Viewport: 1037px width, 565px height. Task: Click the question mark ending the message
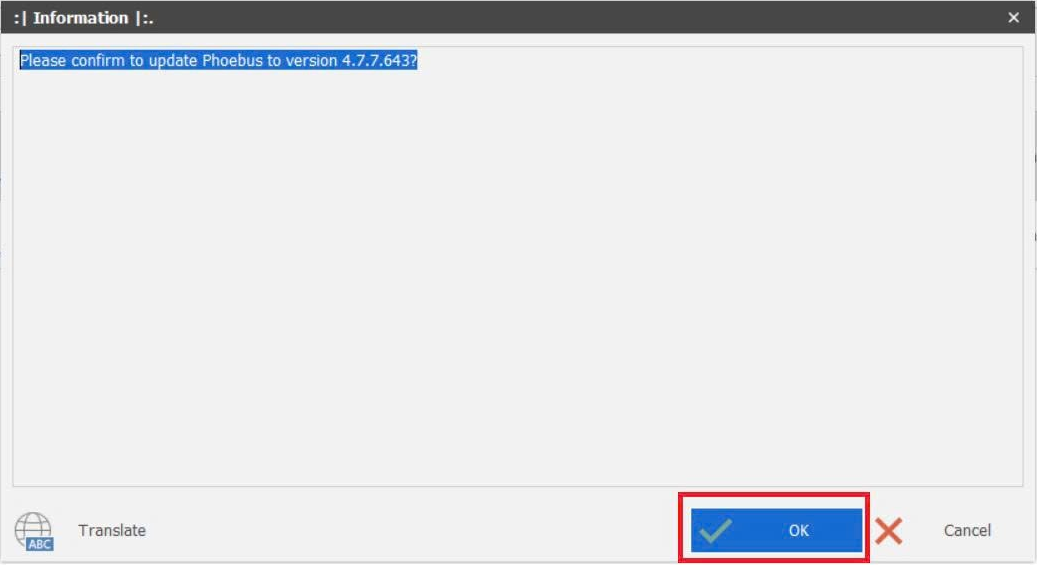413,60
